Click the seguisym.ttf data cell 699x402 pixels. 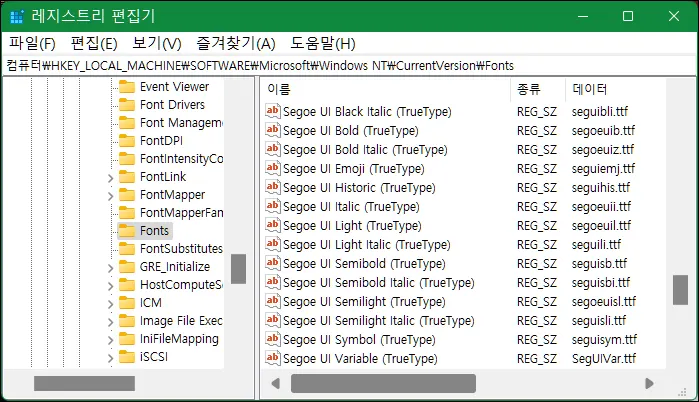[x=604, y=340]
